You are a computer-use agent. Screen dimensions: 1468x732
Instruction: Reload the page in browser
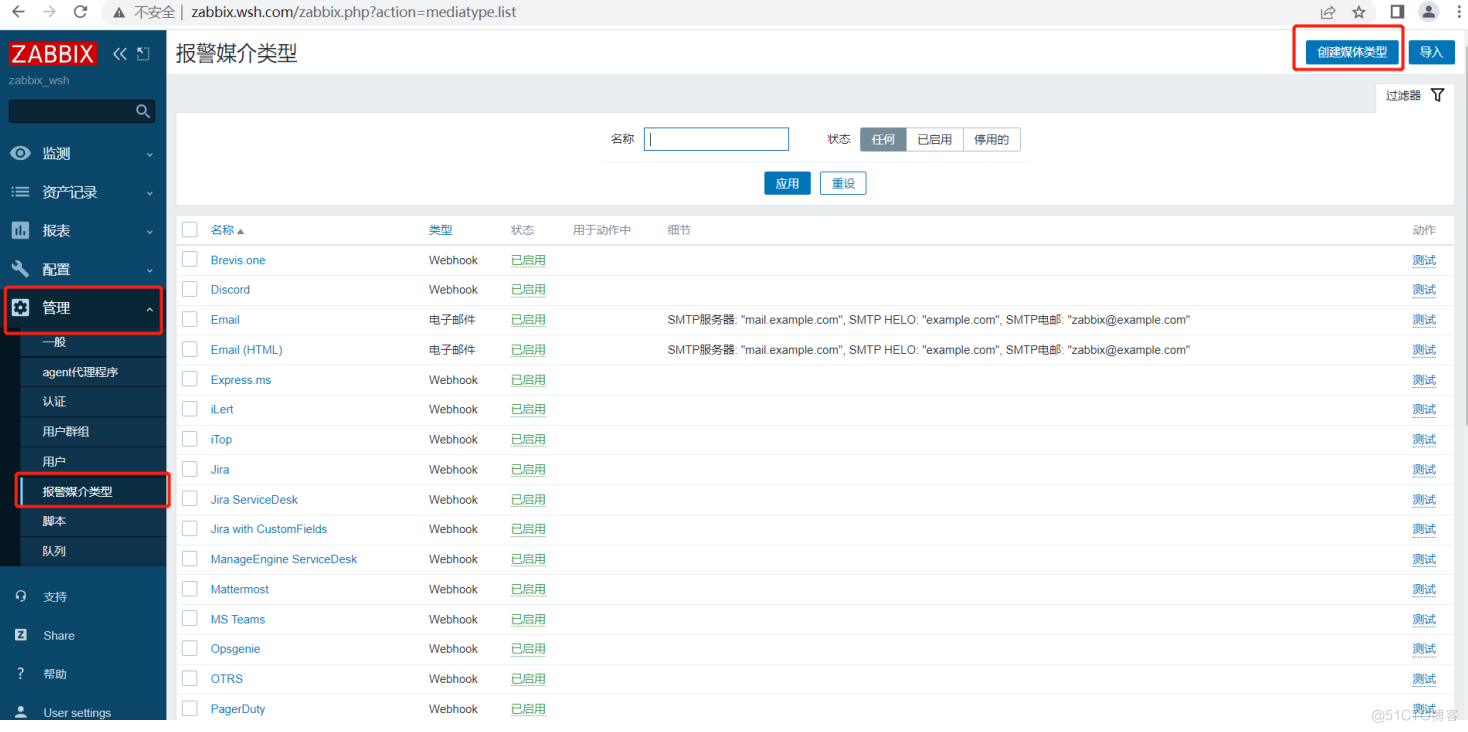point(82,13)
